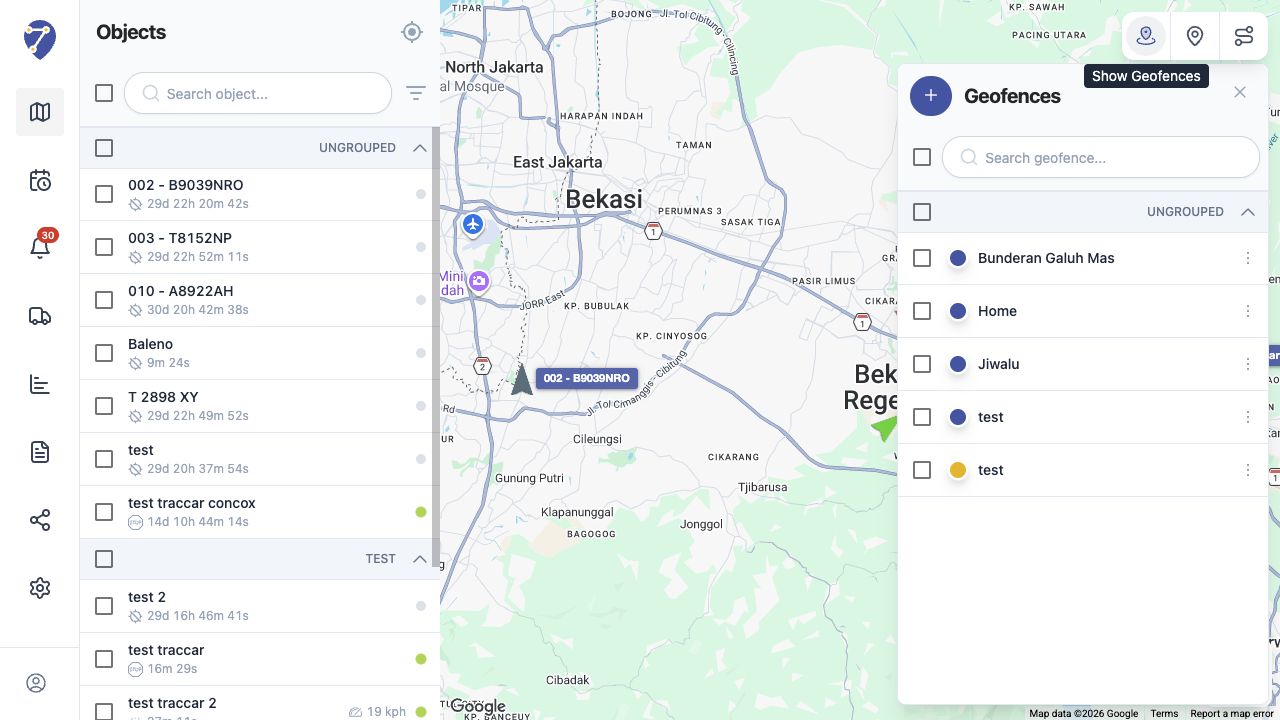Open options menu for blue test geofence

[x=1248, y=417]
